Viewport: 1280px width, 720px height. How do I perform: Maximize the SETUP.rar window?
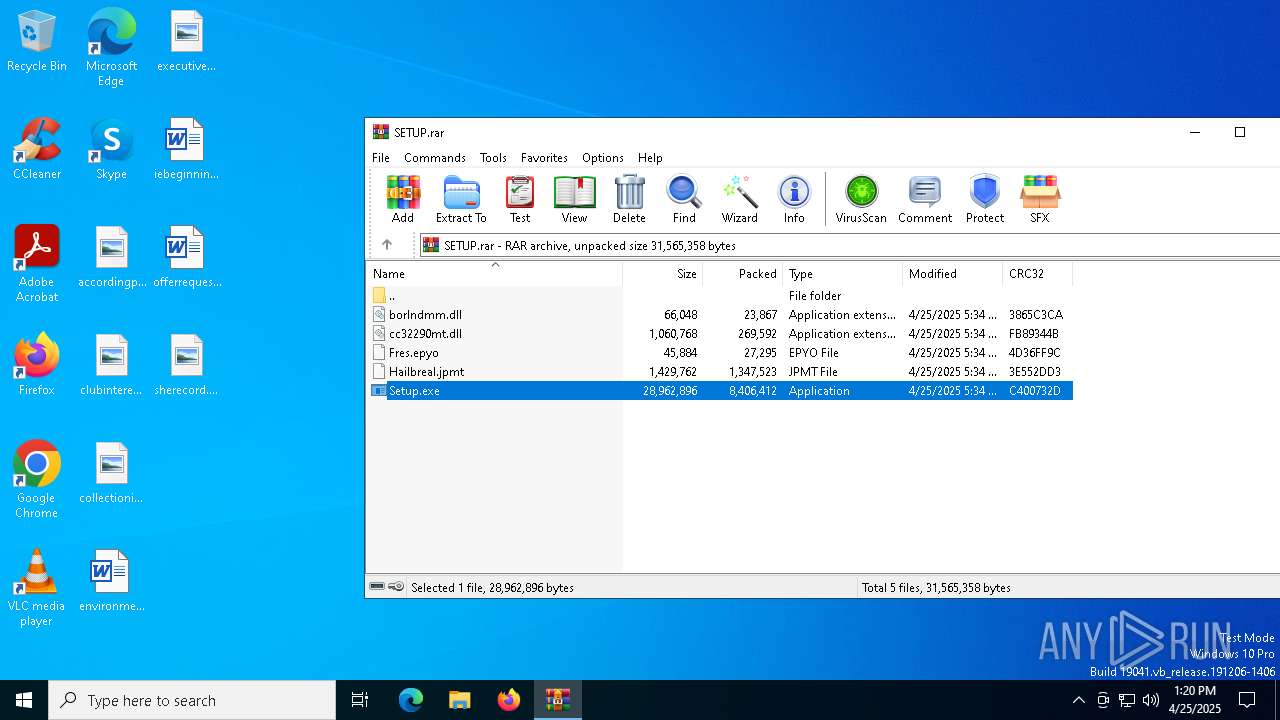pos(1240,132)
